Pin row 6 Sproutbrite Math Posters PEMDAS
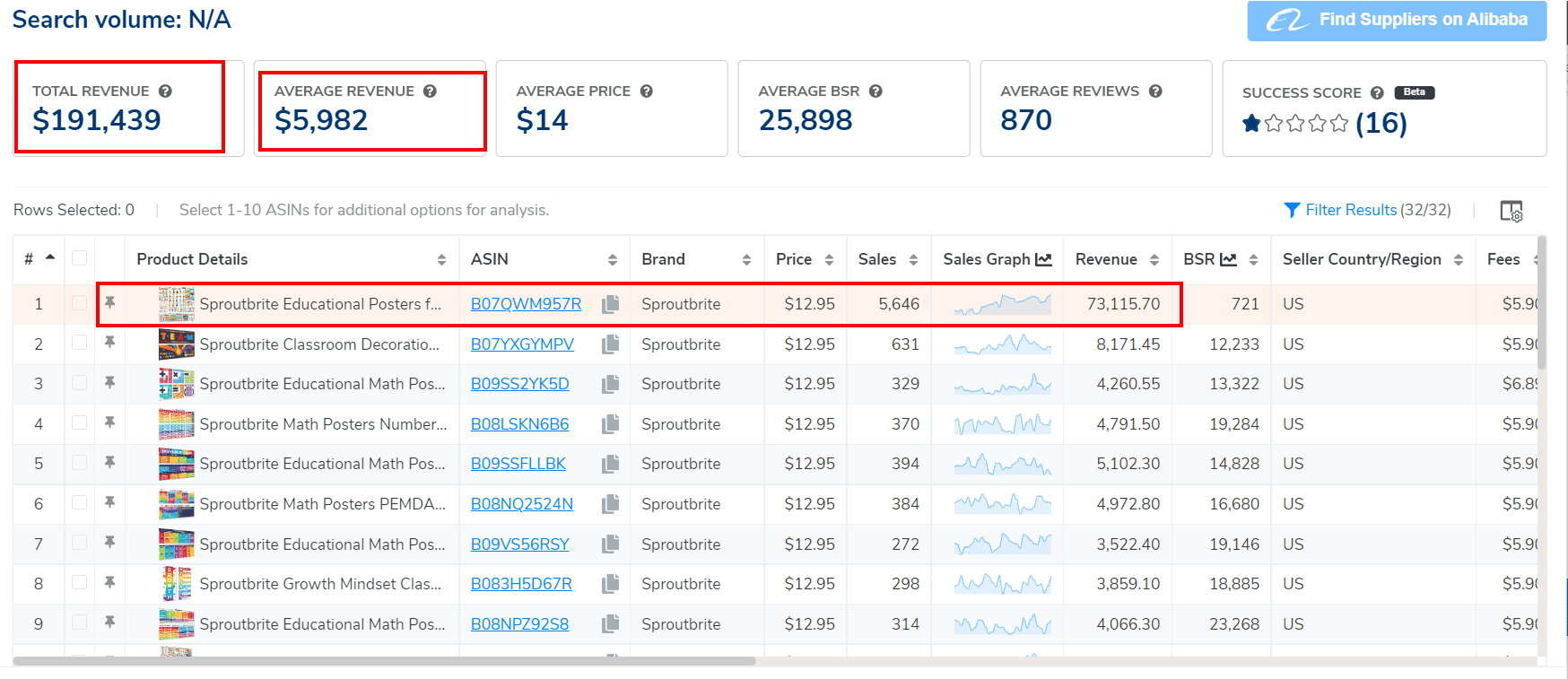 (109, 502)
